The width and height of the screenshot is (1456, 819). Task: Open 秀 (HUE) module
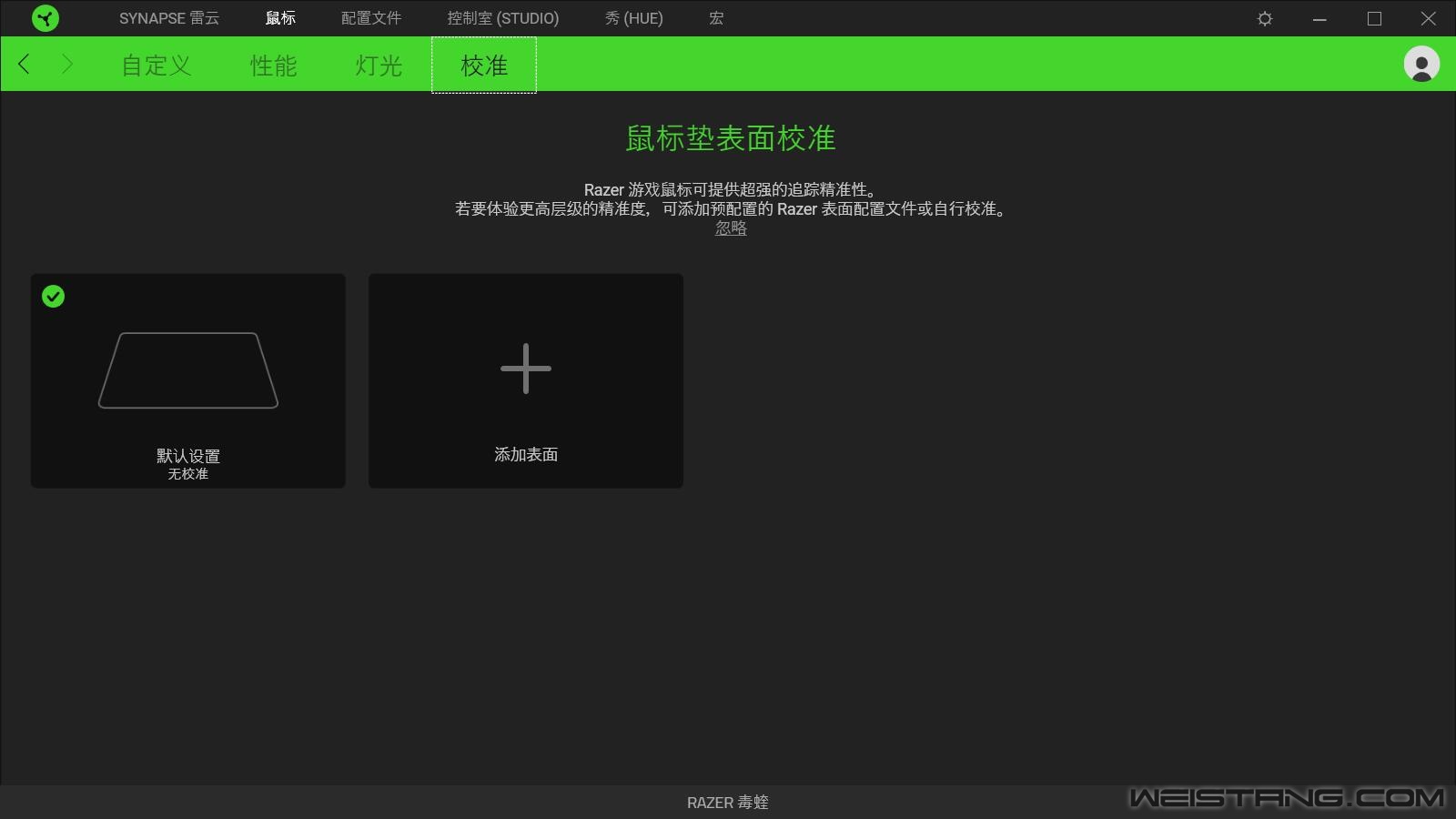[634, 18]
